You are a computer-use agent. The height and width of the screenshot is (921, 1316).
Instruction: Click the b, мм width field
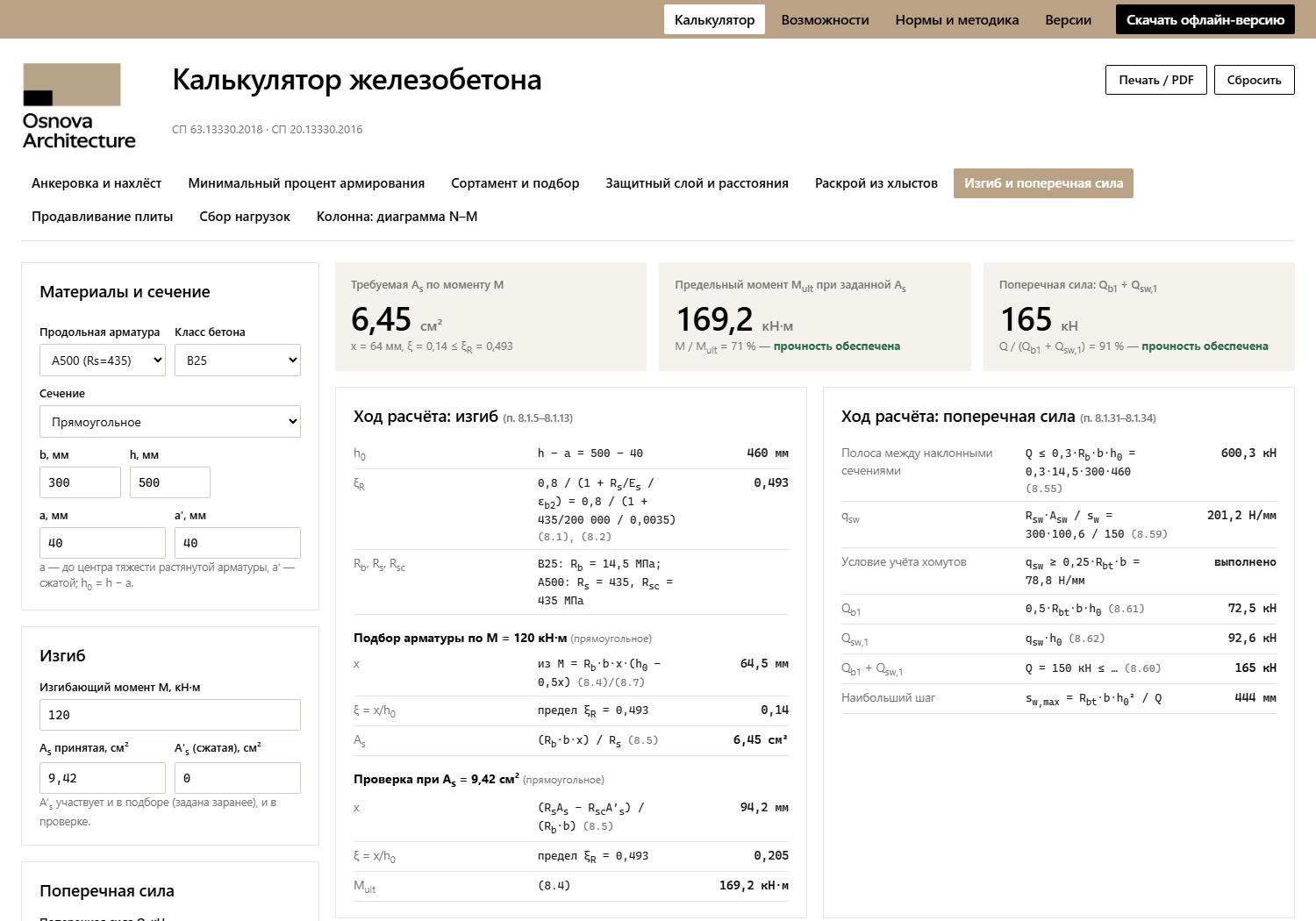pyautogui.click(x=80, y=482)
